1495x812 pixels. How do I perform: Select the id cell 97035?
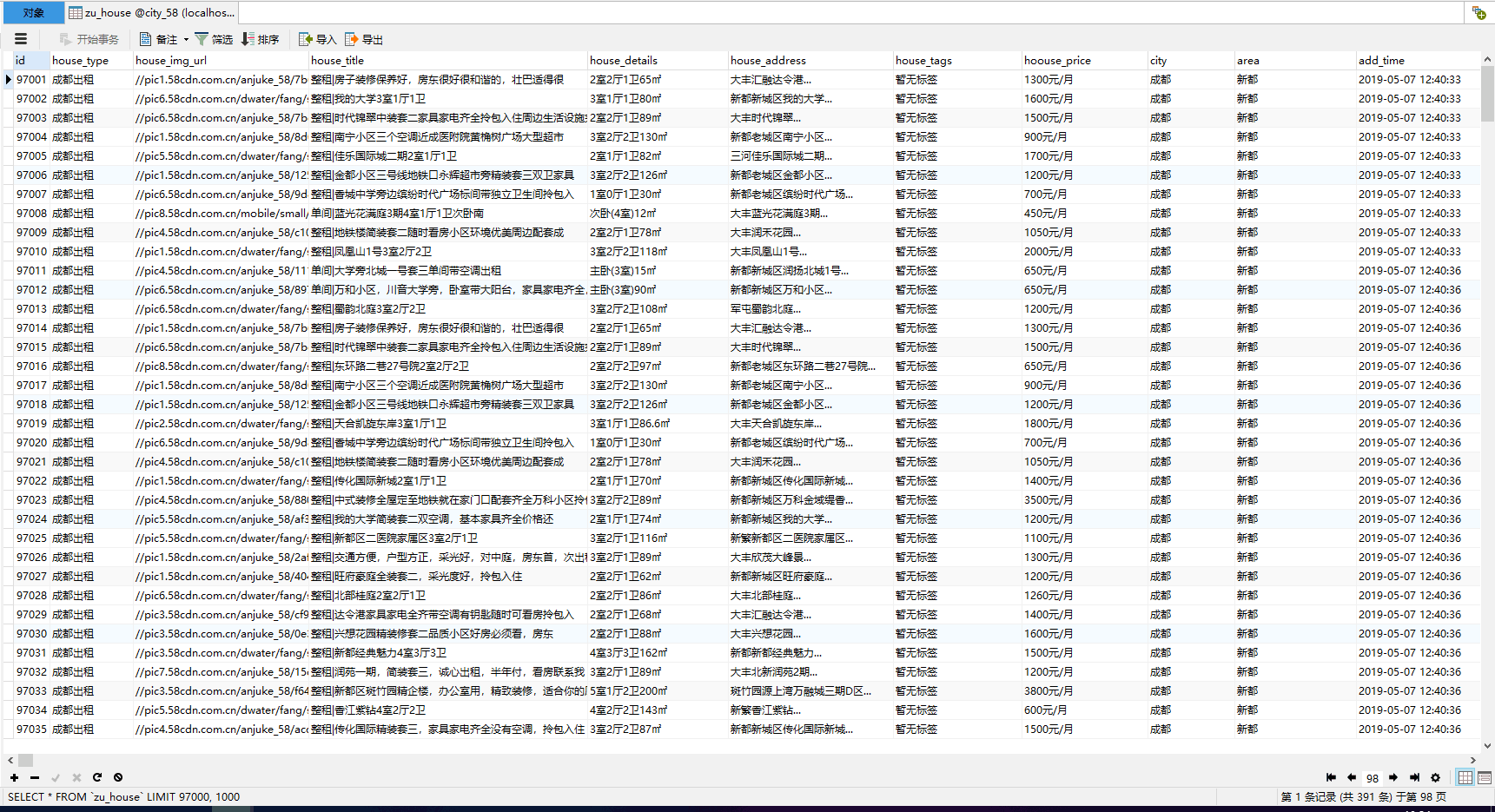click(x=31, y=729)
